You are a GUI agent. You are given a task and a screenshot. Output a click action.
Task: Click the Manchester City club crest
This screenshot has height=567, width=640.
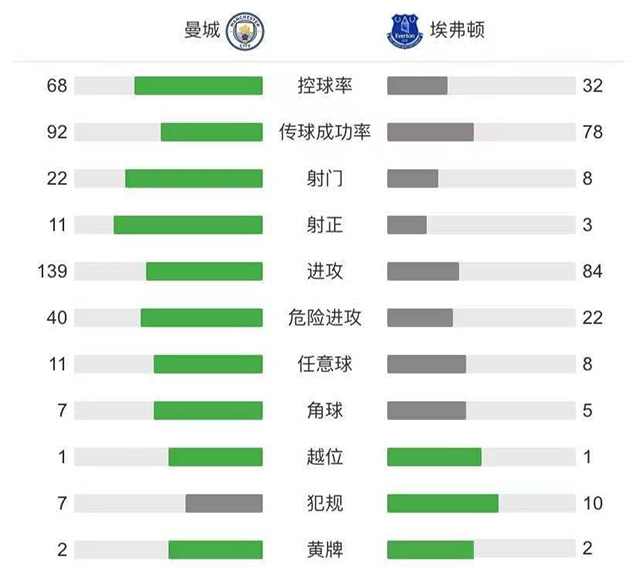241,30
